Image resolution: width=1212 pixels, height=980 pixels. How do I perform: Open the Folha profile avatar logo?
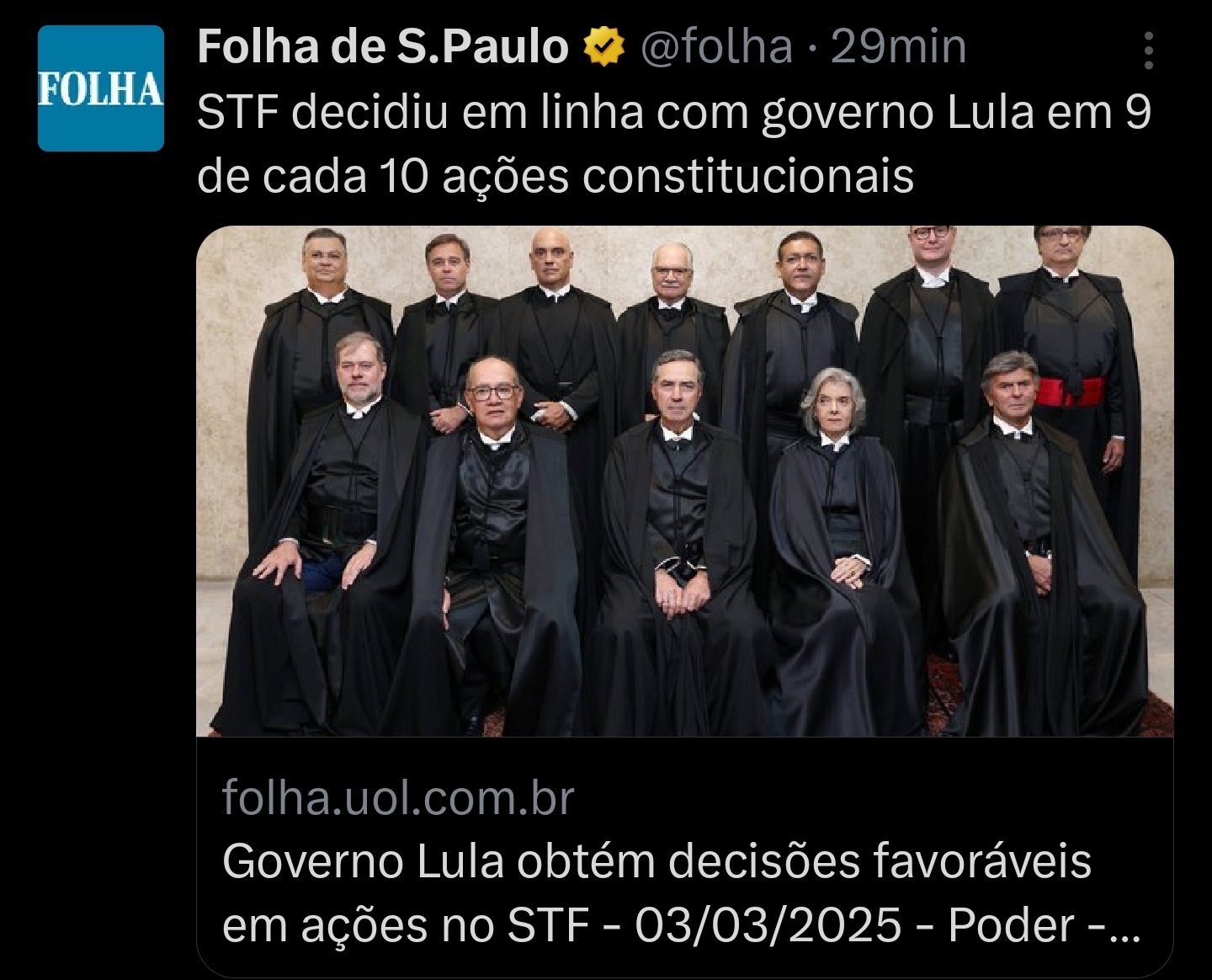point(101,88)
